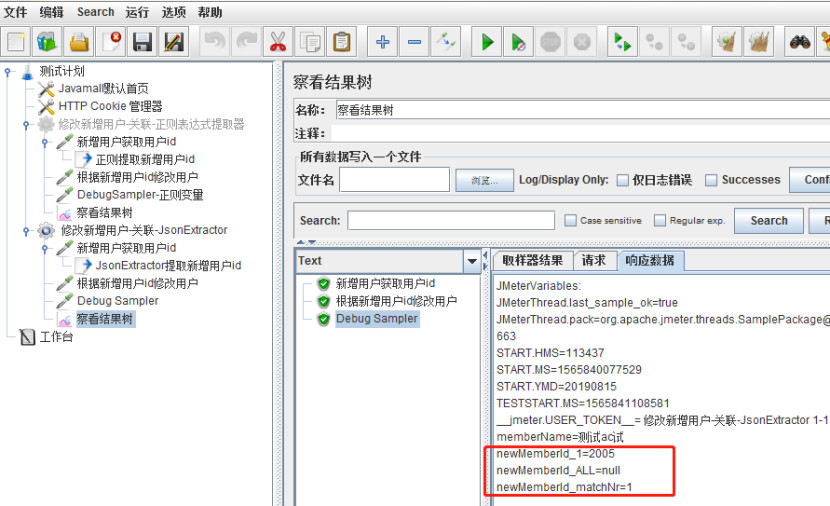This screenshot has height=506, width=830.
Task: Select JsonExtractor提取新增用户id tree node
Action: click(168, 266)
